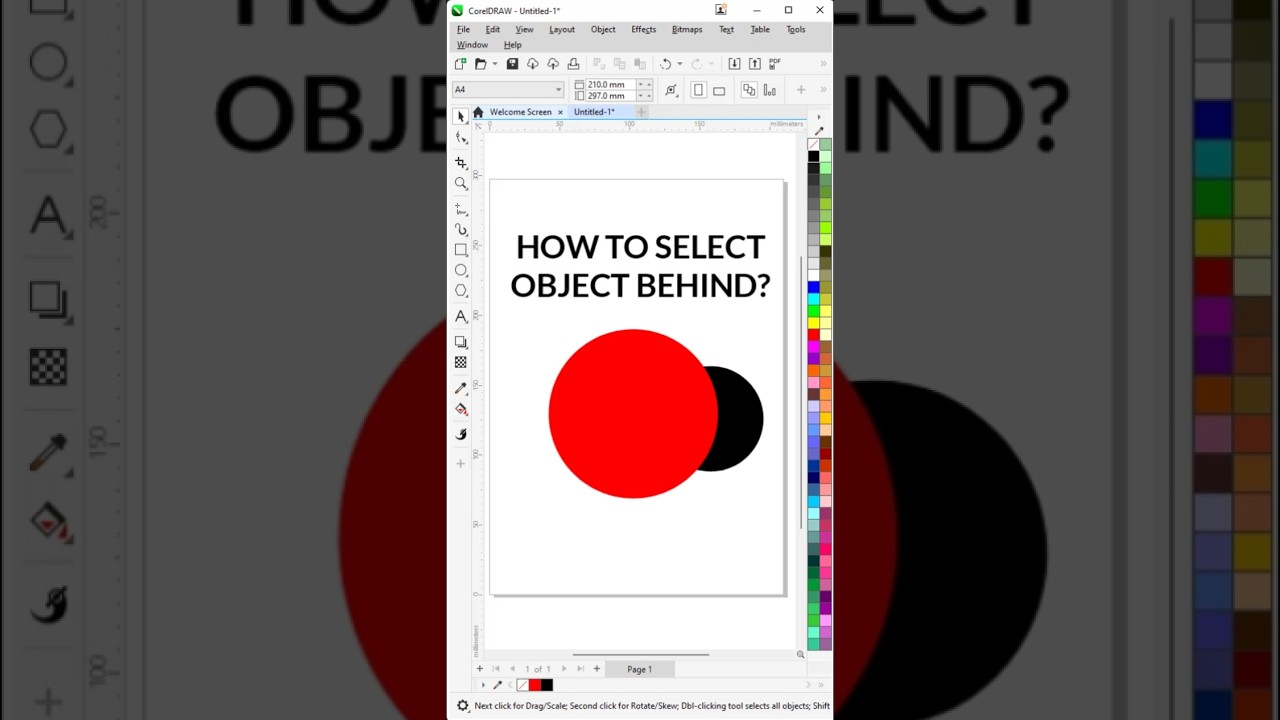Open the Object menu
This screenshot has height=720, width=1280.
(x=603, y=30)
